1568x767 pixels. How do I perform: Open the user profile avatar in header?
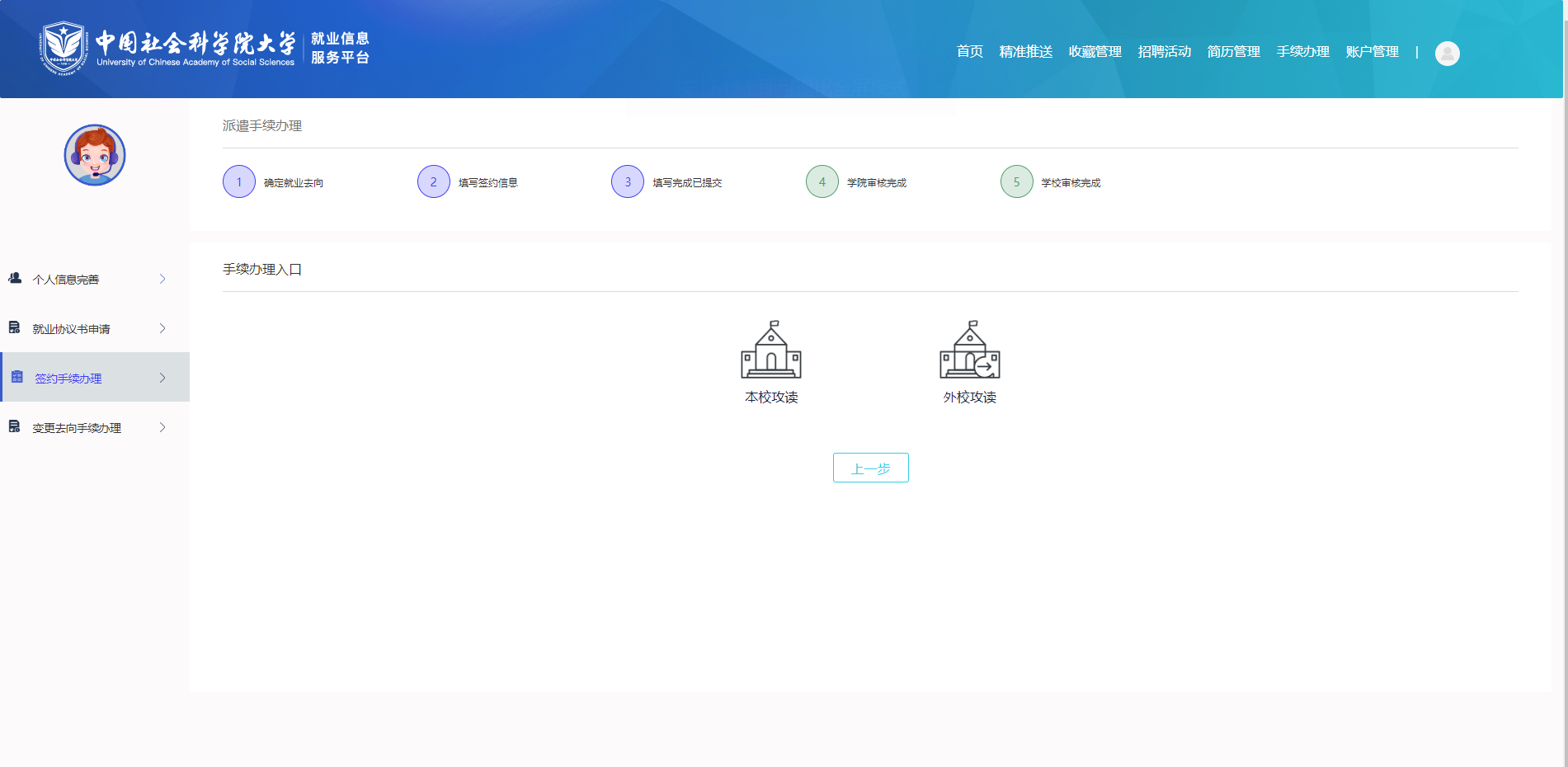[x=1447, y=54]
